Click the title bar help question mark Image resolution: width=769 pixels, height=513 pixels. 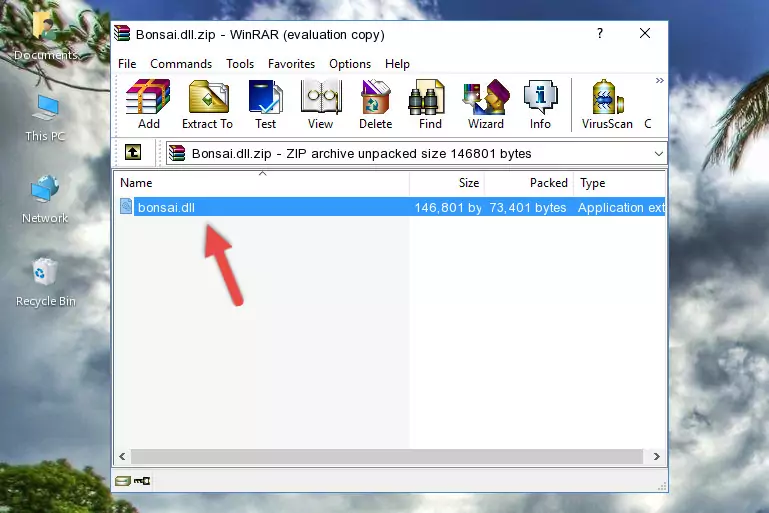600,33
